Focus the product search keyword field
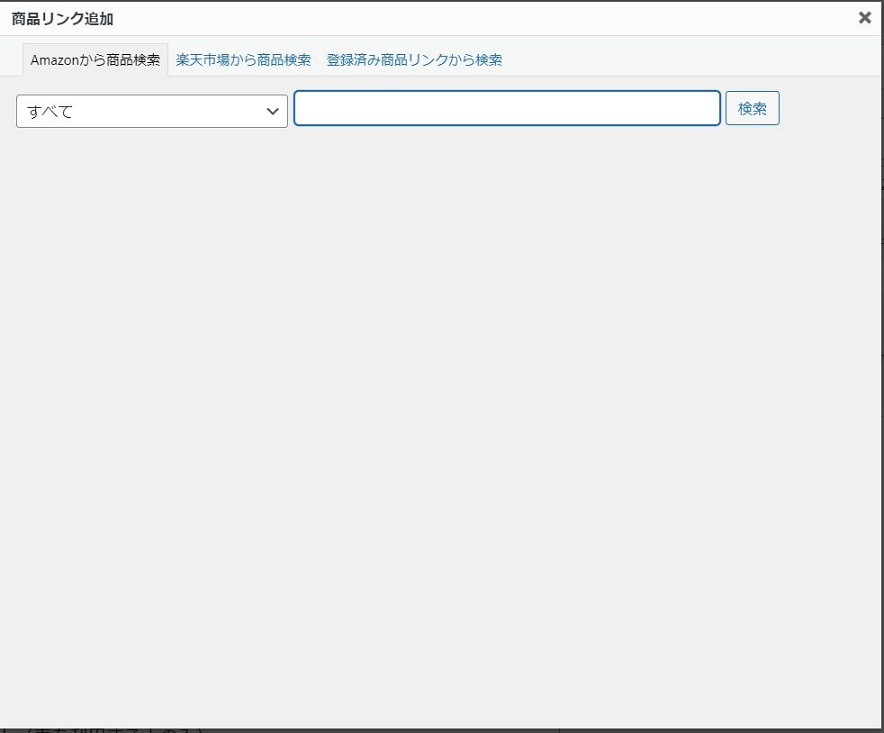The width and height of the screenshot is (884, 733). coord(507,108)
